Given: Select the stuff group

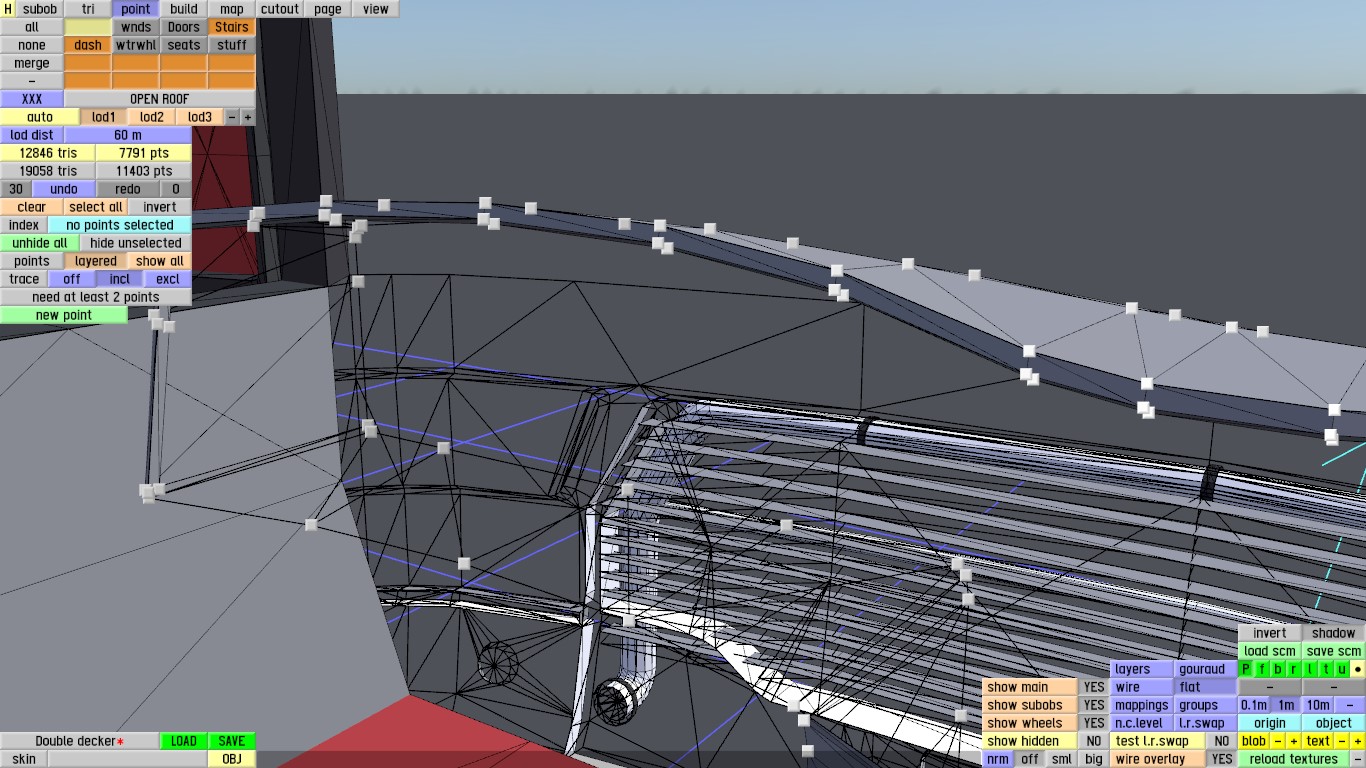Looking at the screenshot, I should (x=232, y=45).
